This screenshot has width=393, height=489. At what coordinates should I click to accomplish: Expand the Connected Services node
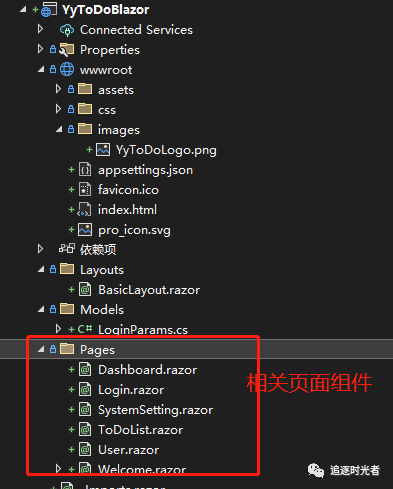coord(40,29)
